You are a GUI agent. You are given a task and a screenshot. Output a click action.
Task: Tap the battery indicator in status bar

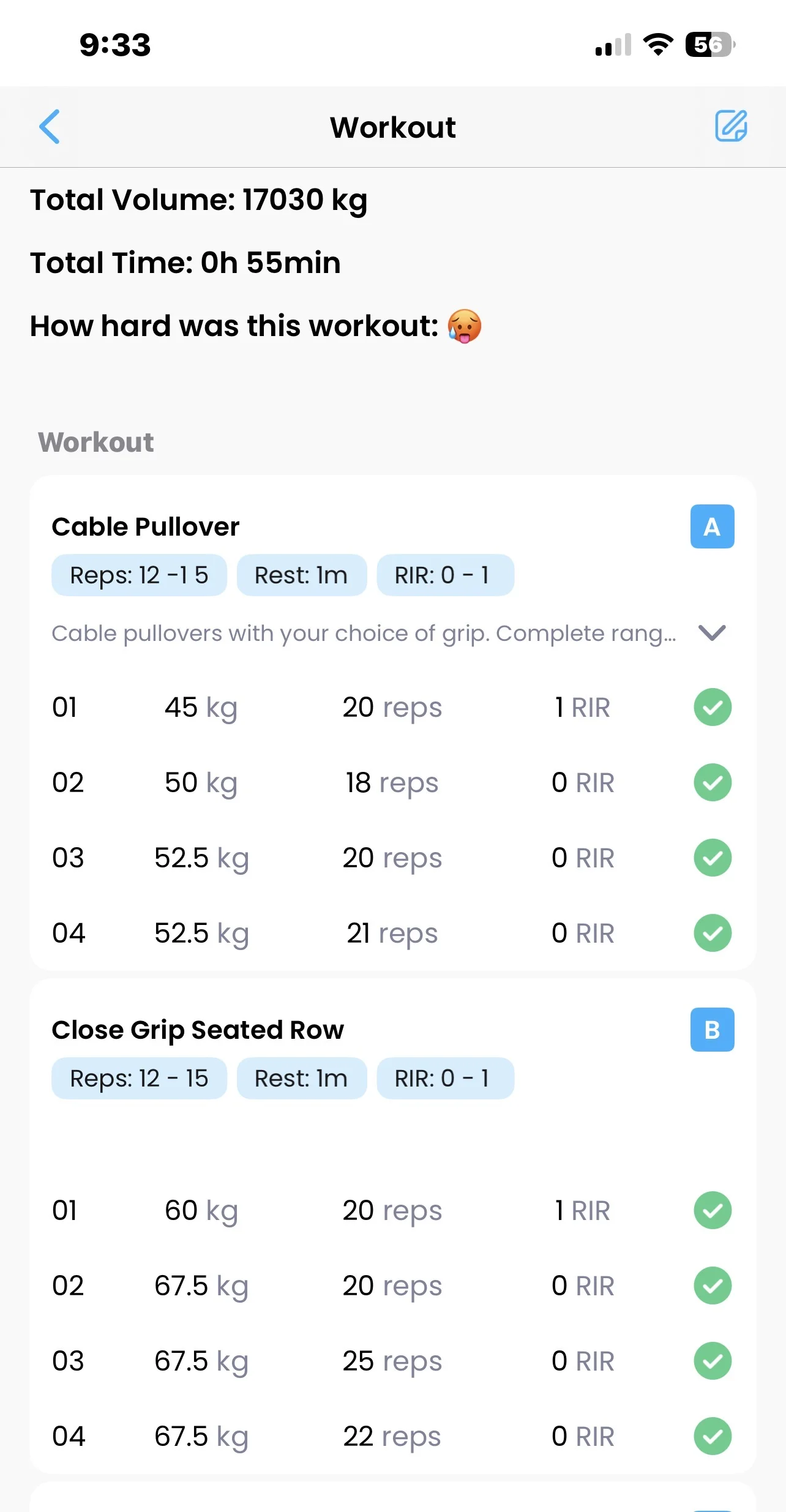pyautogui.click(x=709, y=45)
